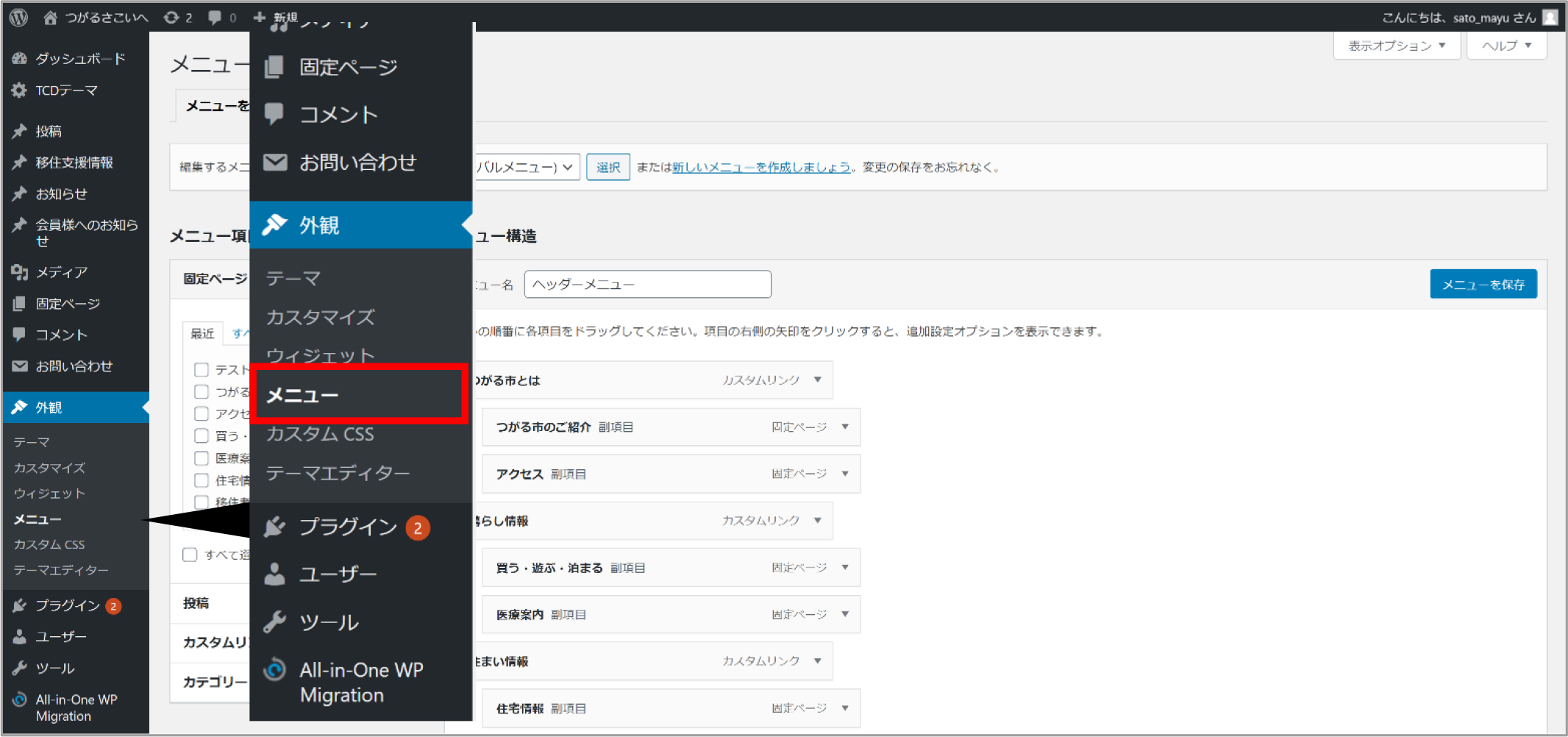1568x737 pixels.
Task: Click the updates icon showing 2
Action: click(171, 17)
